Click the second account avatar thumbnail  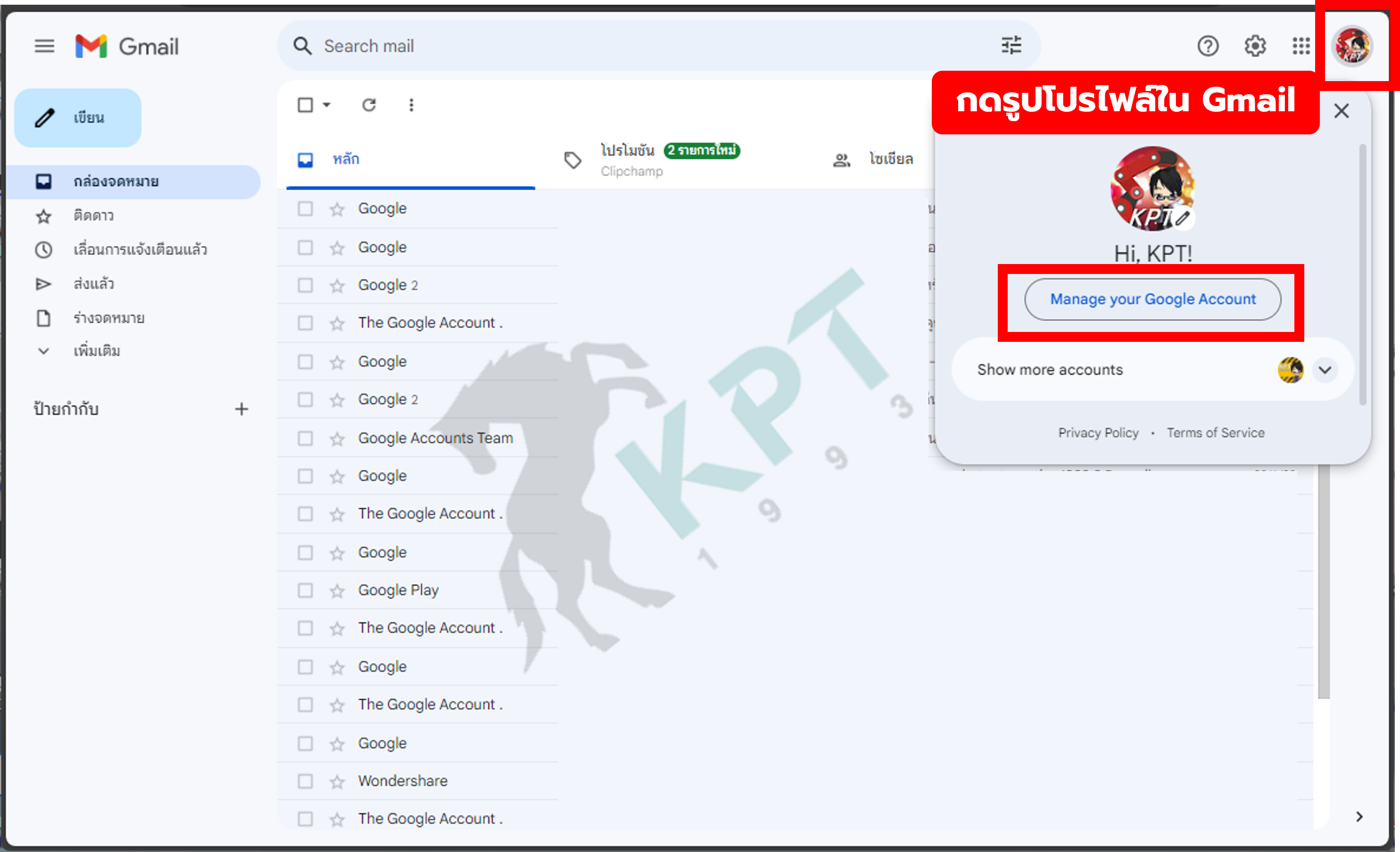(1290, 370)
